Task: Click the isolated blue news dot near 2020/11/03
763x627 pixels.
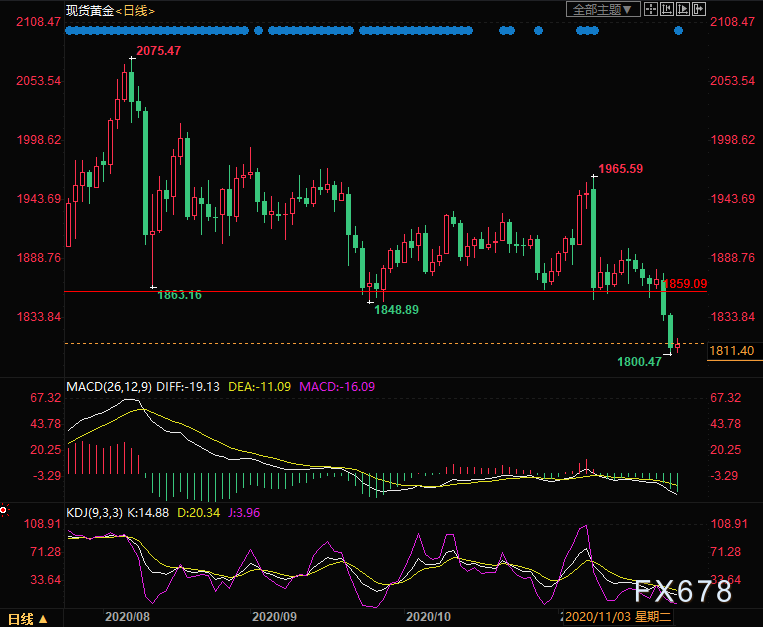Action: coord(678,31)
